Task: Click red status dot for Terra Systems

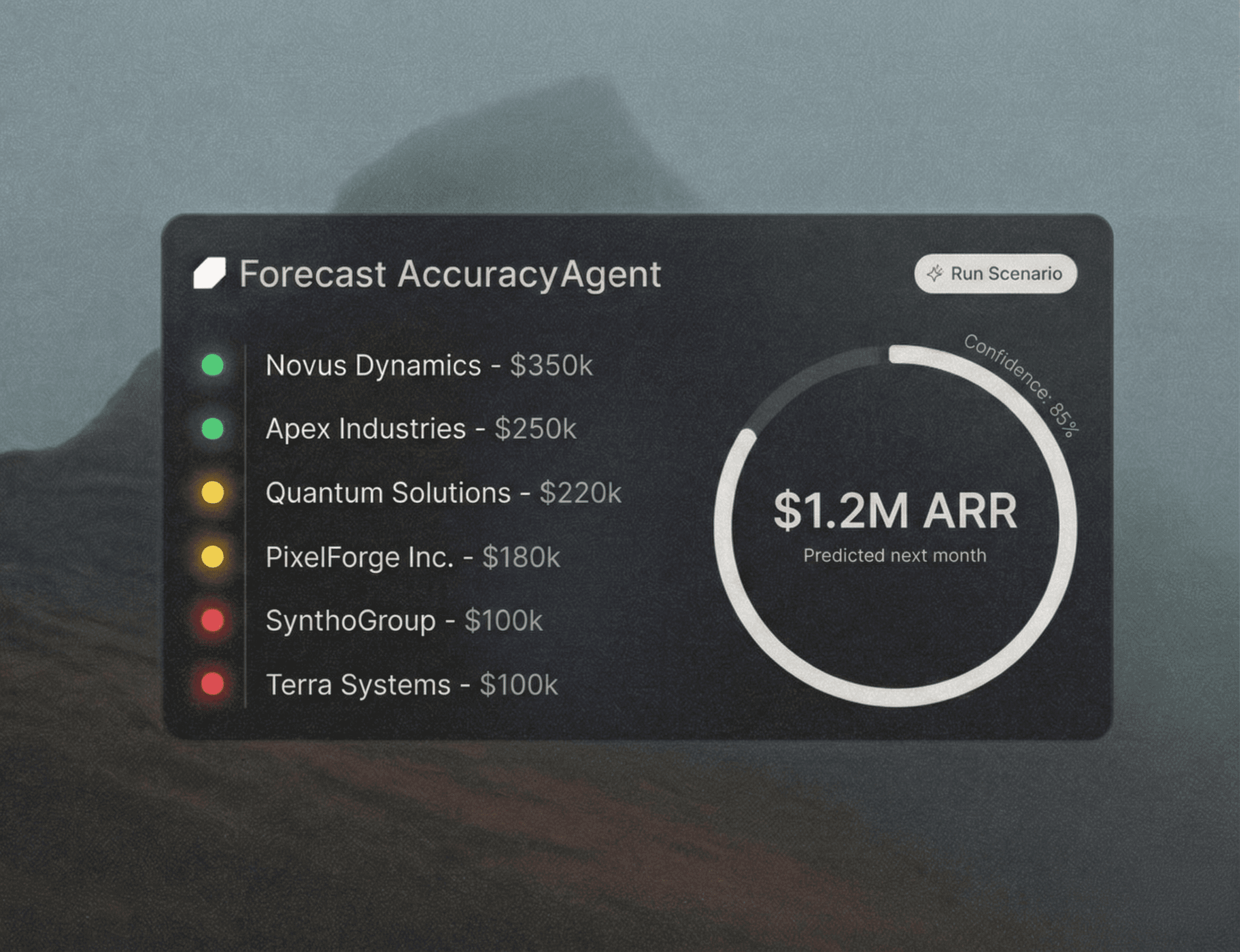Action: (x=213, y=684)
